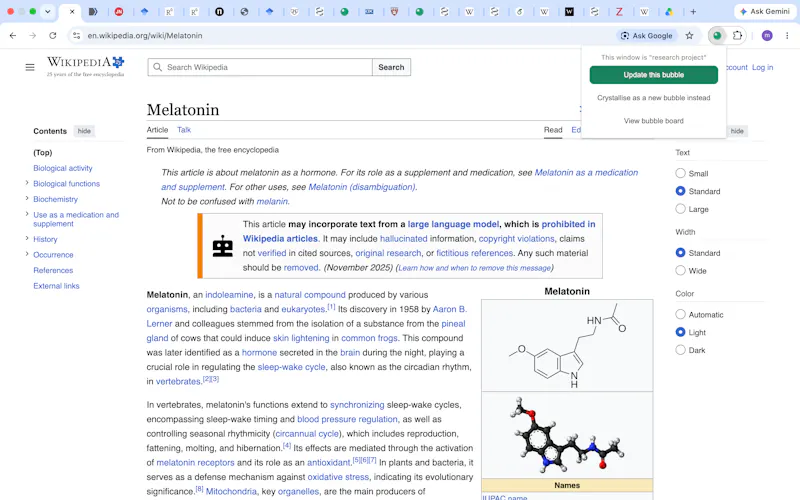Open the tab search dropdown arrow
Viewport: 800px width, 500px height.
[x=47, y=11]
